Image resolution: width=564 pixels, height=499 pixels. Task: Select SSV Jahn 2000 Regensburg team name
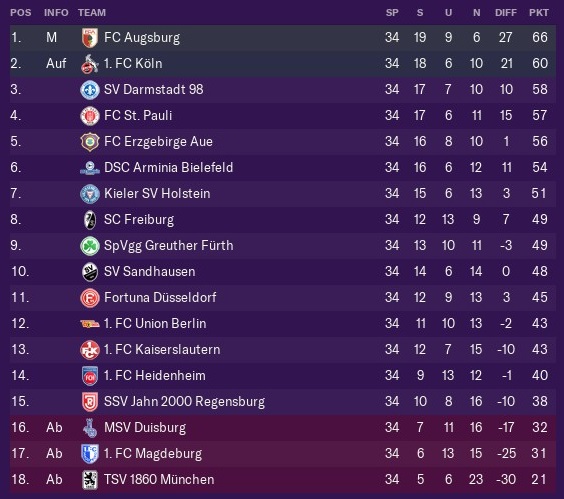(x=185, y=402)
